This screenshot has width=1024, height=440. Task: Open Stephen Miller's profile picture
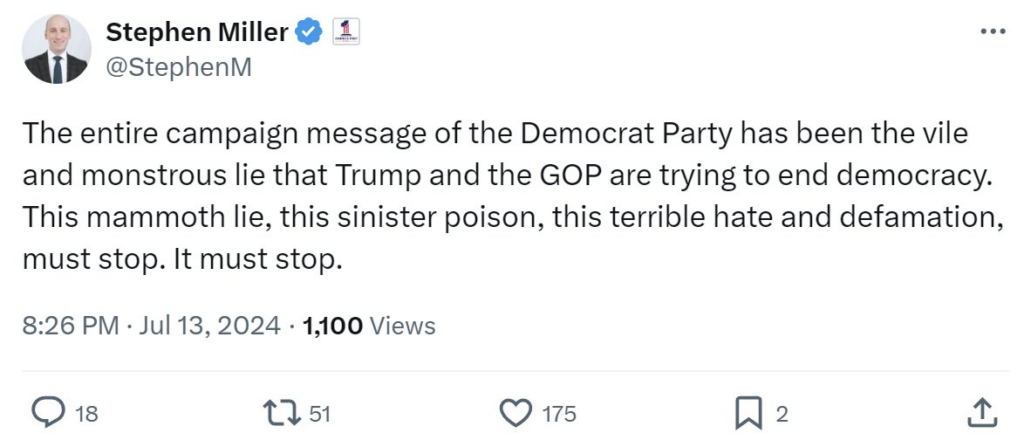click(56, 49)
